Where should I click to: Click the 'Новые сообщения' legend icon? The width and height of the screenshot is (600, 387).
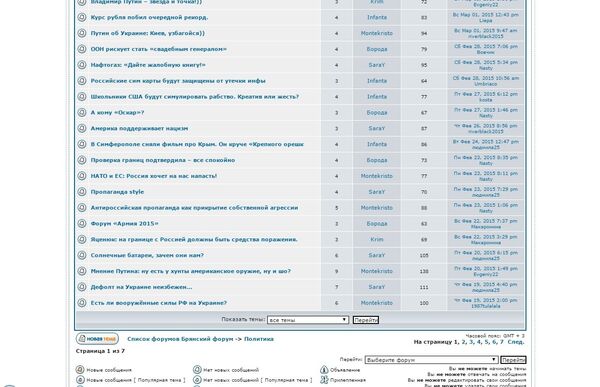pyautogui.click(x=80, y=370)
